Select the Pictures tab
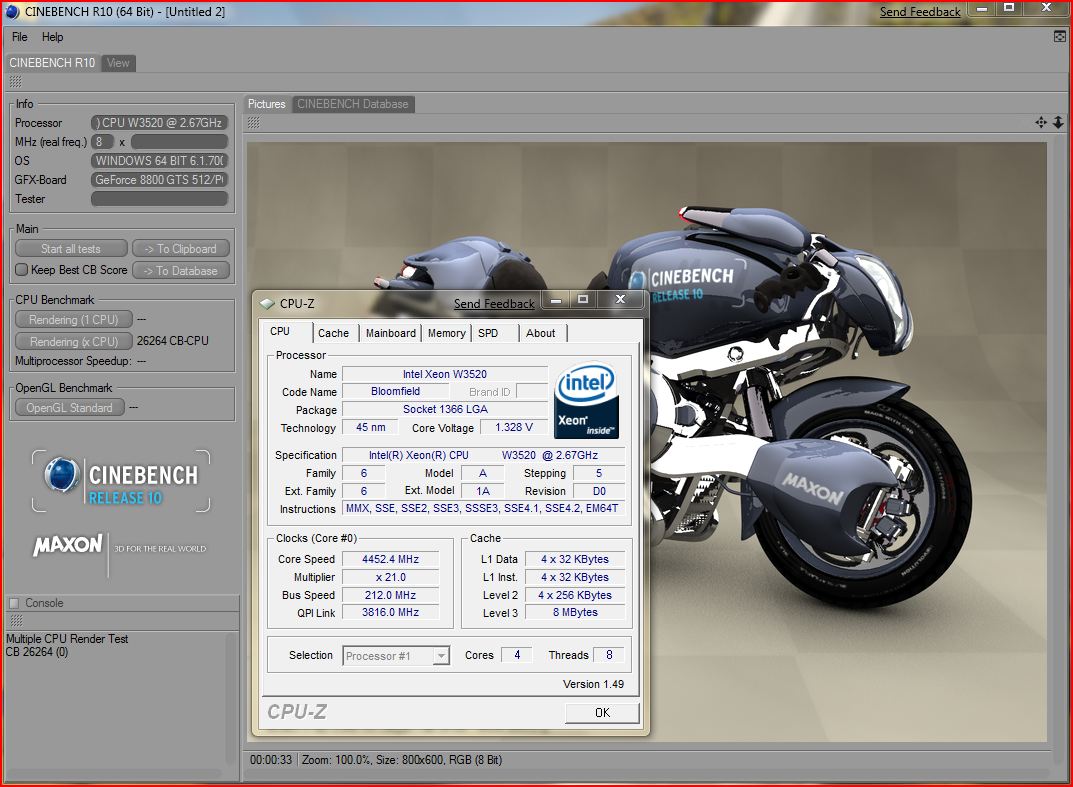 coord(266,104)
